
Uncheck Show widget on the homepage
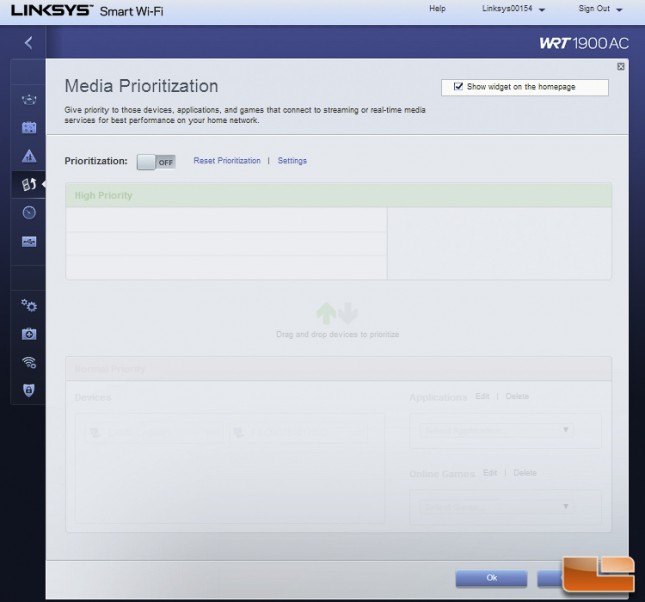[458, 87]
